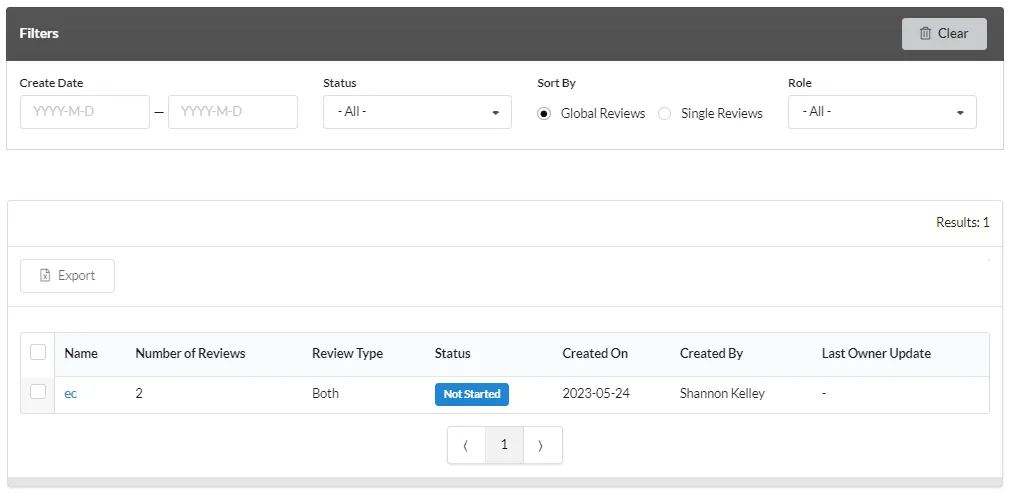
Task: Sort by Number of Reviews column
Action: click(x=190, y=353)
